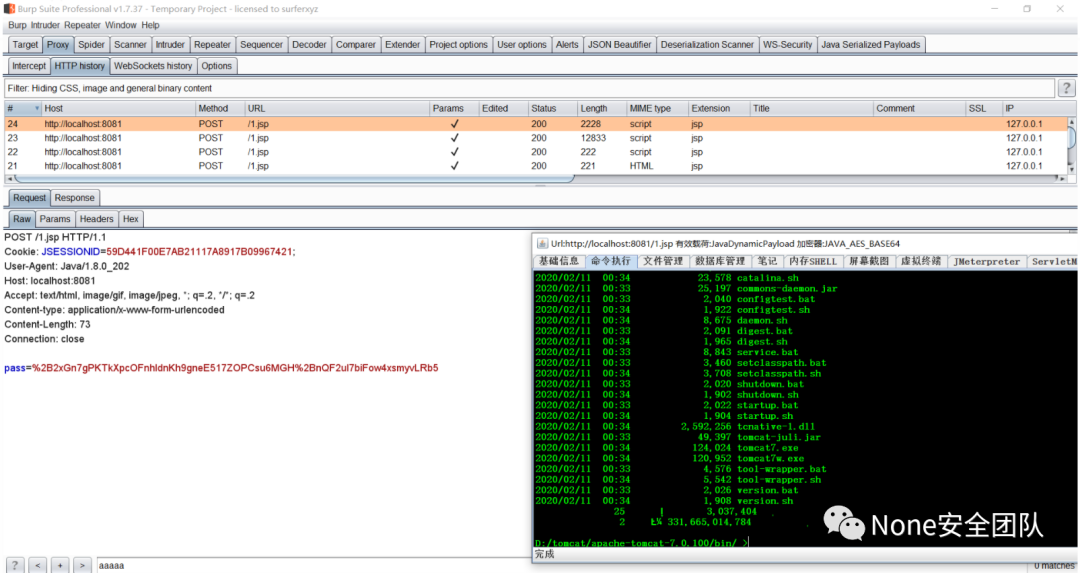The image size is (1080, 573).
Task: Go to previous search match with < button
Action: (38, 565)
